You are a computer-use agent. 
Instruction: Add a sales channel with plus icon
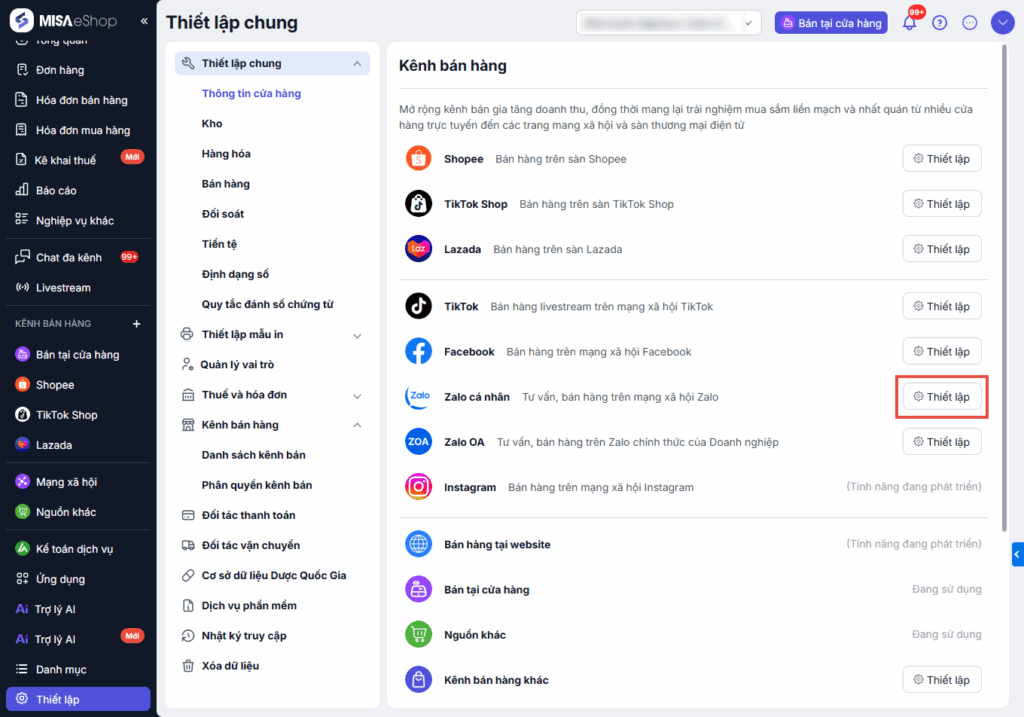click(136, 323)
